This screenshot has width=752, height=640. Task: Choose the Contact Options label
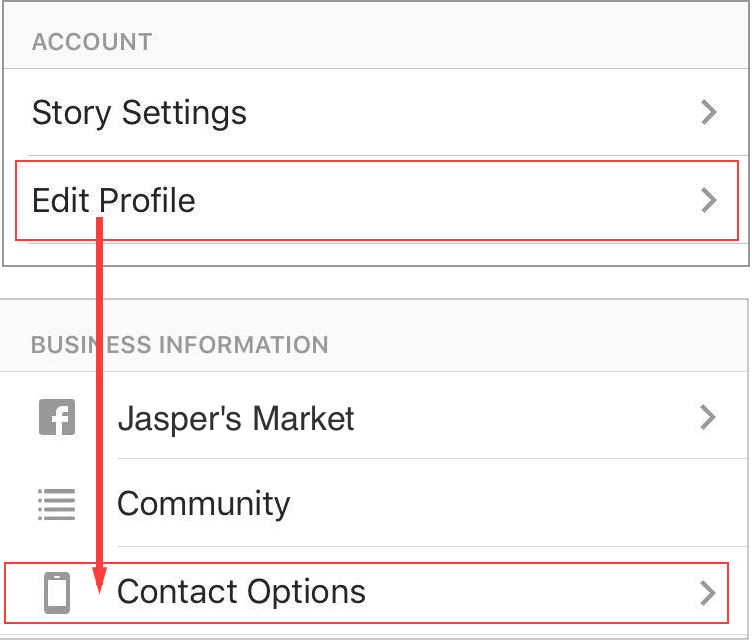pos(241,592)
